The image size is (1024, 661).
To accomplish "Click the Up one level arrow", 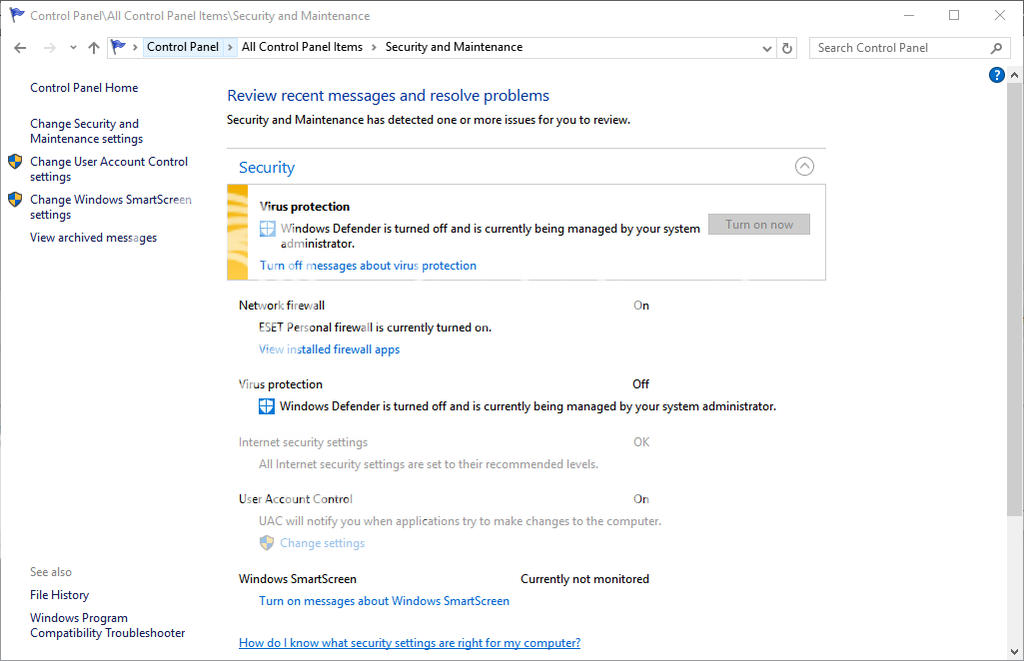I will click(94, 48).
